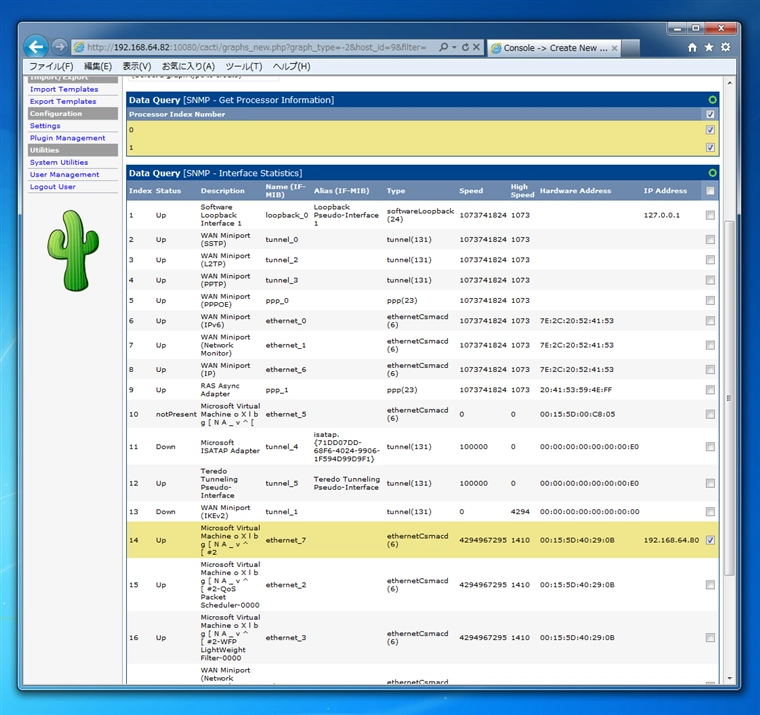
Task: Click the Speed column header
Action: click(471, 191)
